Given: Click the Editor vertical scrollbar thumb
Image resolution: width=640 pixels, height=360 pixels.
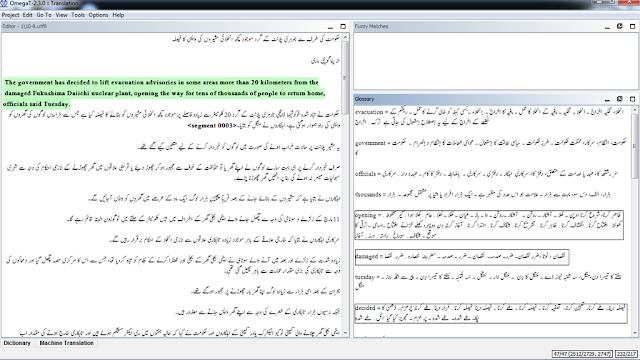Looking at the screenshot, I should [345, 78].
